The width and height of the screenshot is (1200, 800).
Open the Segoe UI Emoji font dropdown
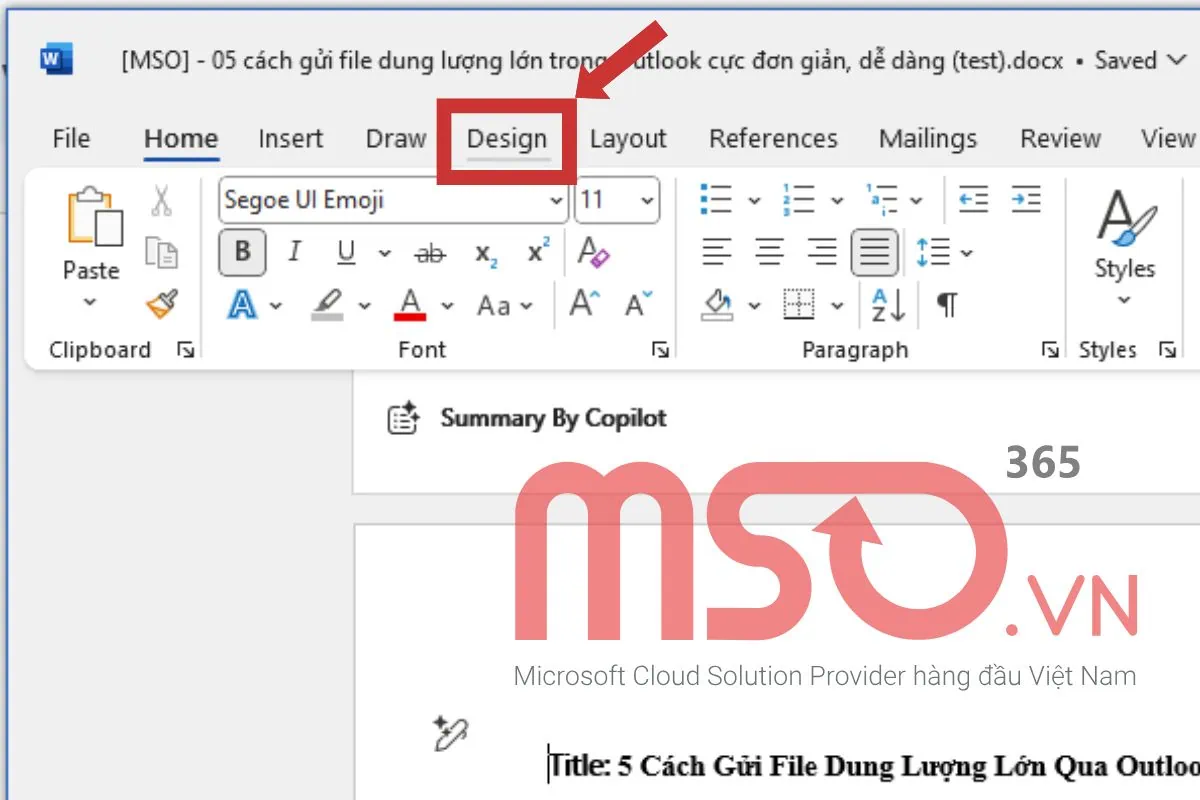tap(557, 200)
